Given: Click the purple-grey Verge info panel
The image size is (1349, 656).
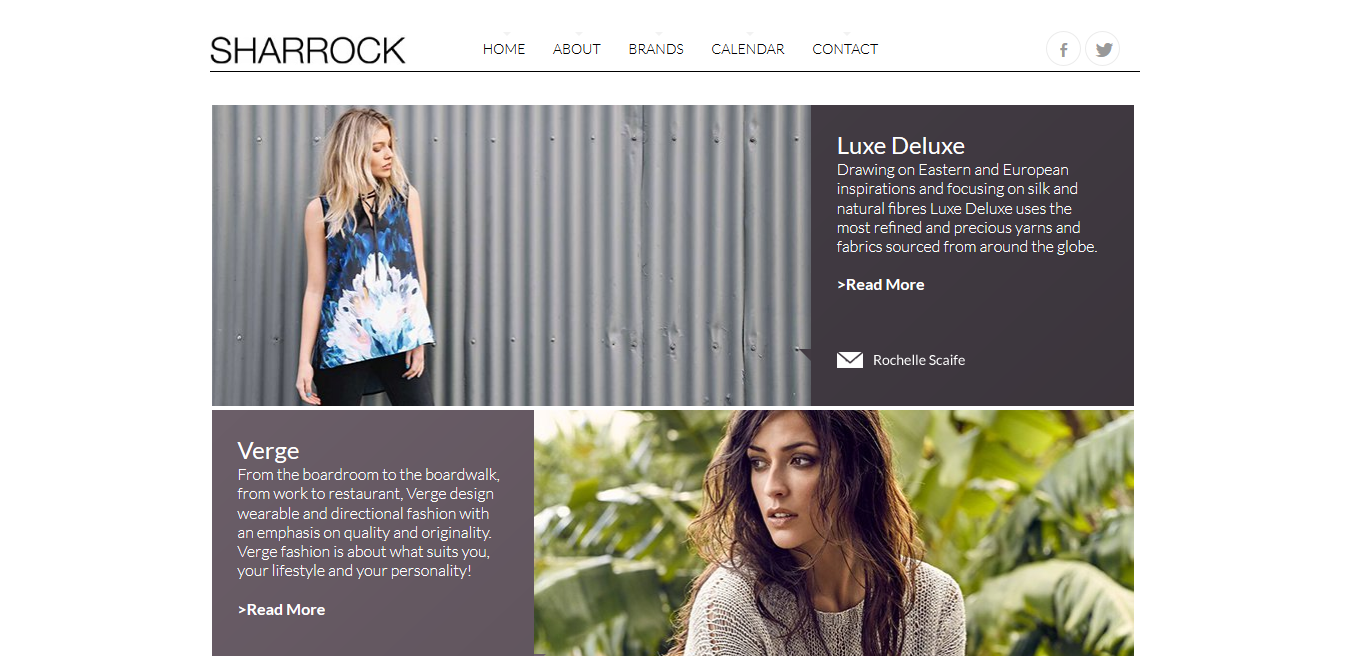Looking at the screenshot, I should (x=373, y=533).
